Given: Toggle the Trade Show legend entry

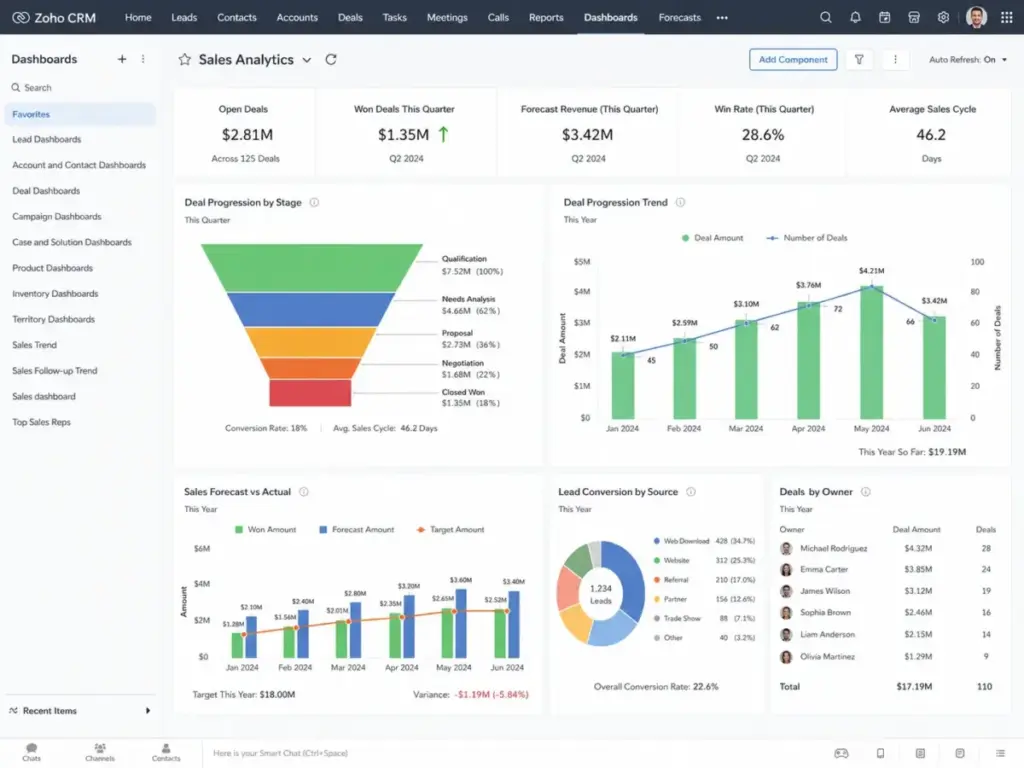Looking at the screenshot, I should coord(704,618).
